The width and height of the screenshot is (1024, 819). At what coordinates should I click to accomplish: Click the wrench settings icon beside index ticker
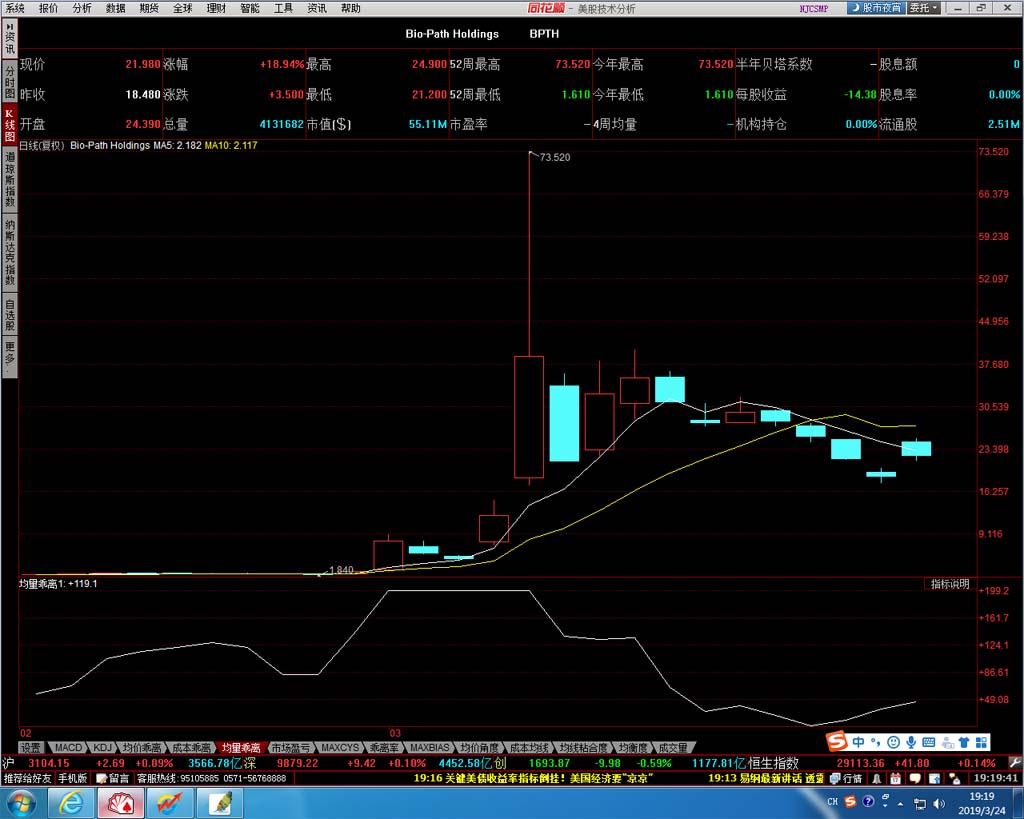pyautogui.click(x=1014, y=762)
